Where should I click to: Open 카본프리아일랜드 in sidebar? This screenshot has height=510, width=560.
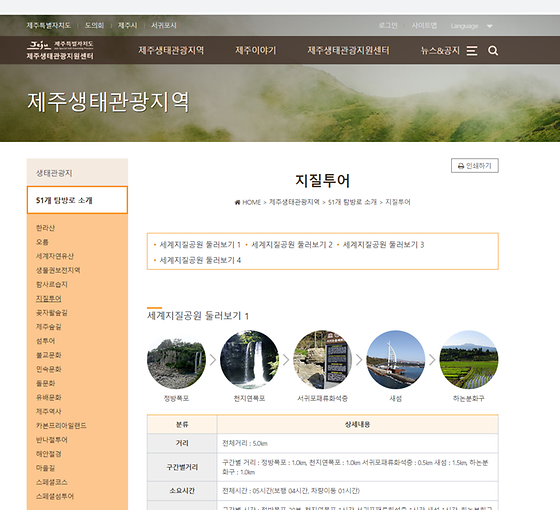click(61, 426)
